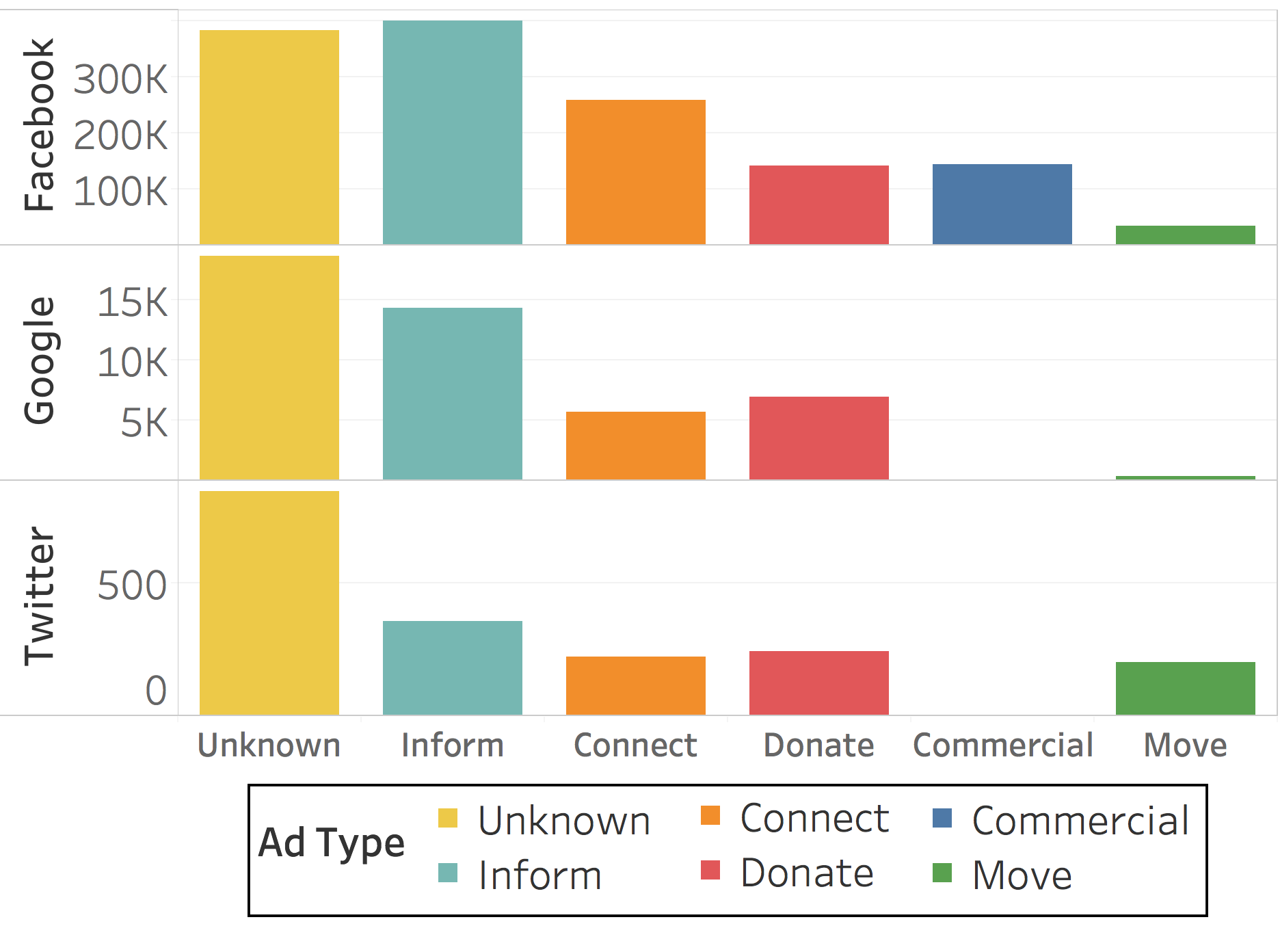Click the Ad Type legend title
Viewport: 1280px width, 952px height.
tap(332, 843)
